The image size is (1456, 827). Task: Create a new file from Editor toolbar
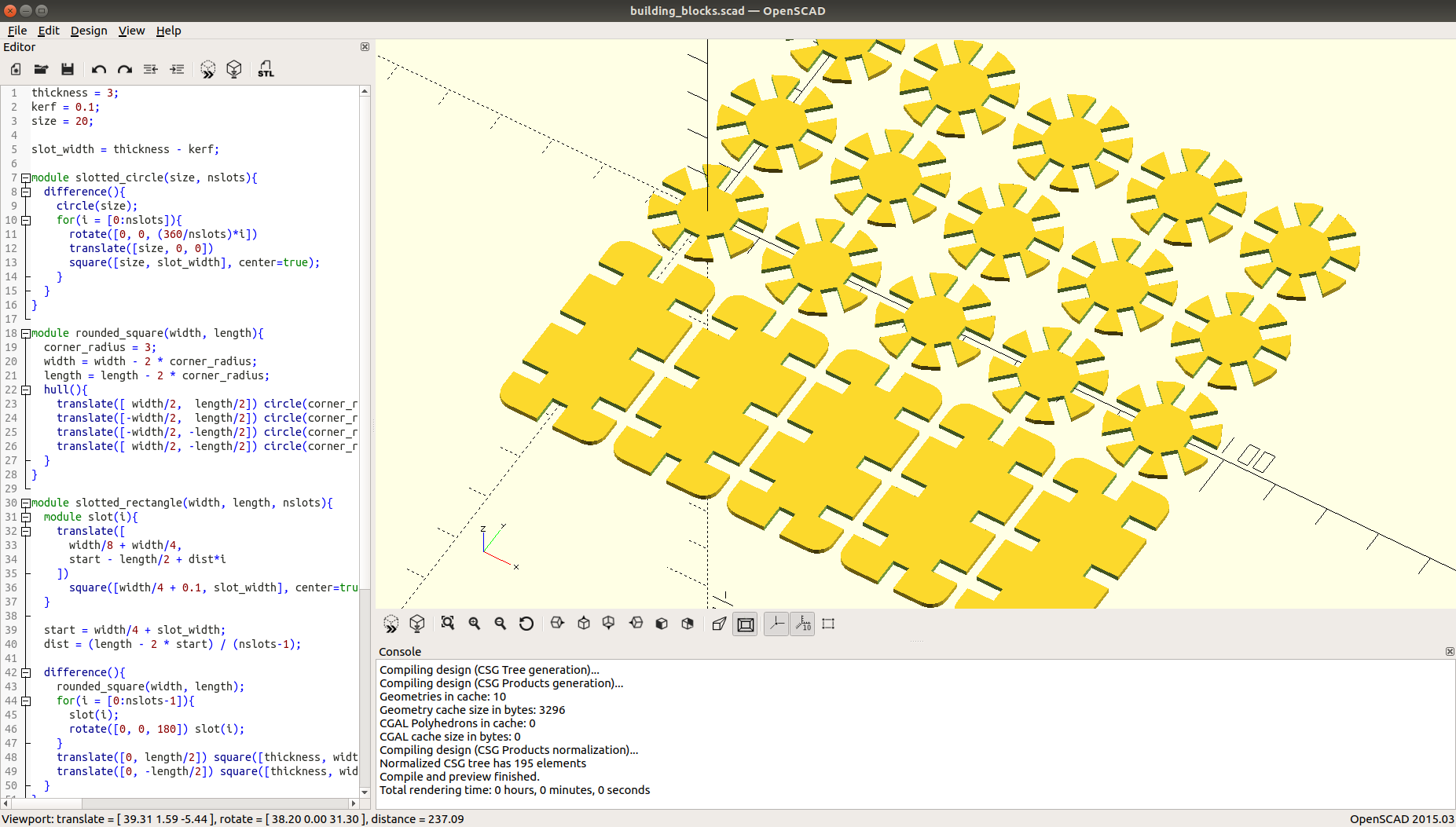click(x=16, y=69)
